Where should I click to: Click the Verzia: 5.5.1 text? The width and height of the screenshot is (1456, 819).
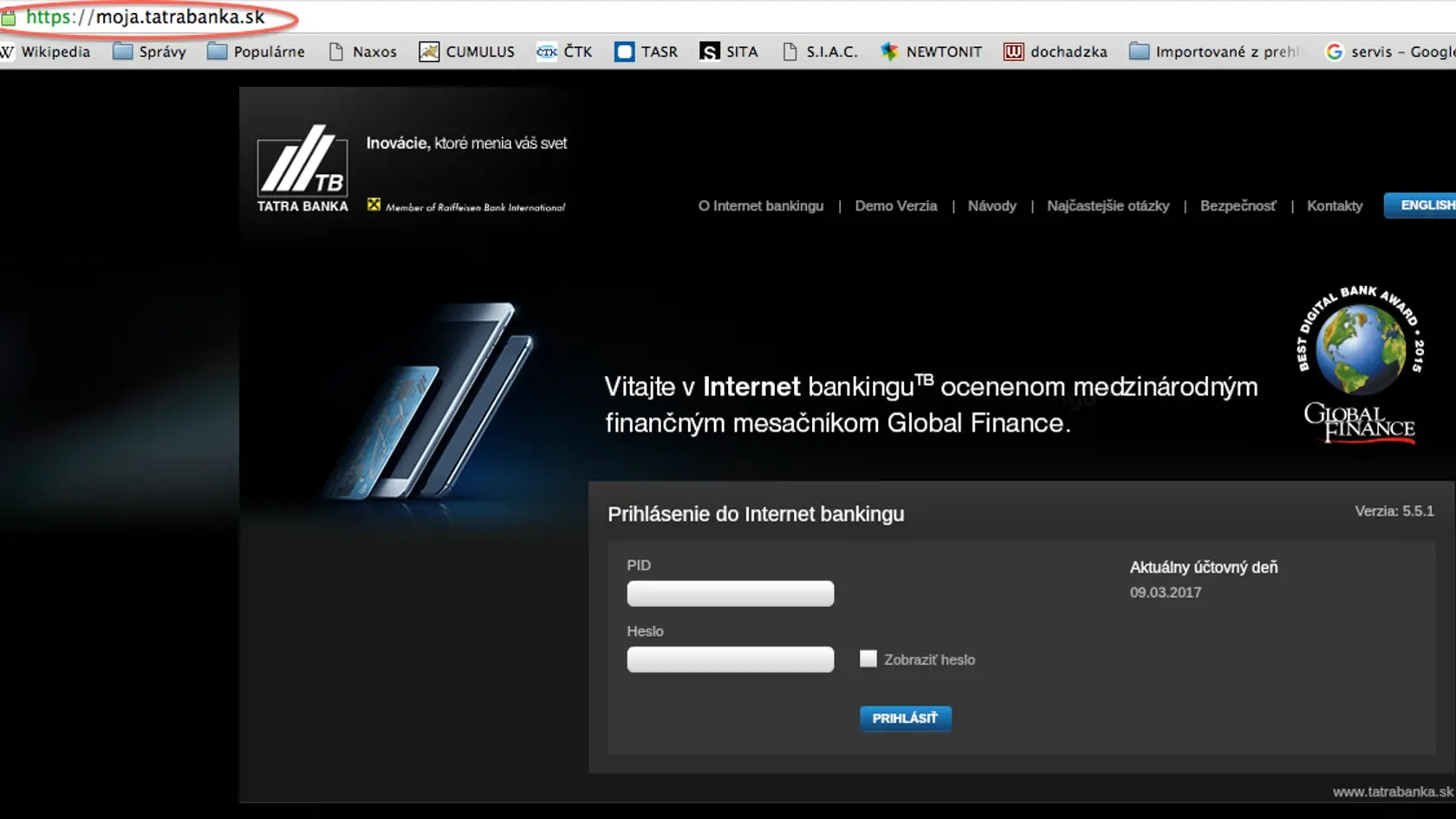[x=1394, y=511]
